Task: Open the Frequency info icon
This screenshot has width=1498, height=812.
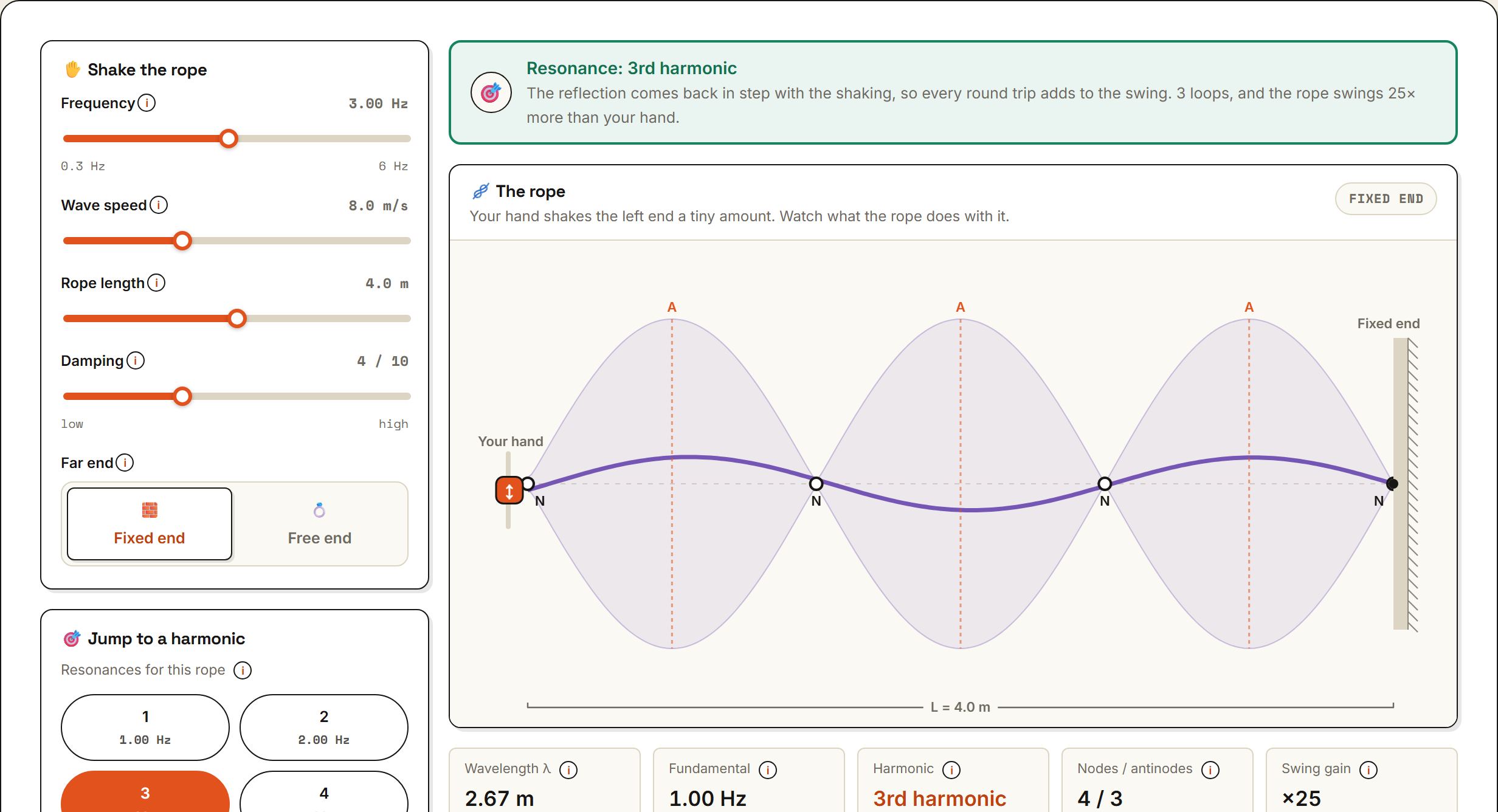Action: click(147, 103)
